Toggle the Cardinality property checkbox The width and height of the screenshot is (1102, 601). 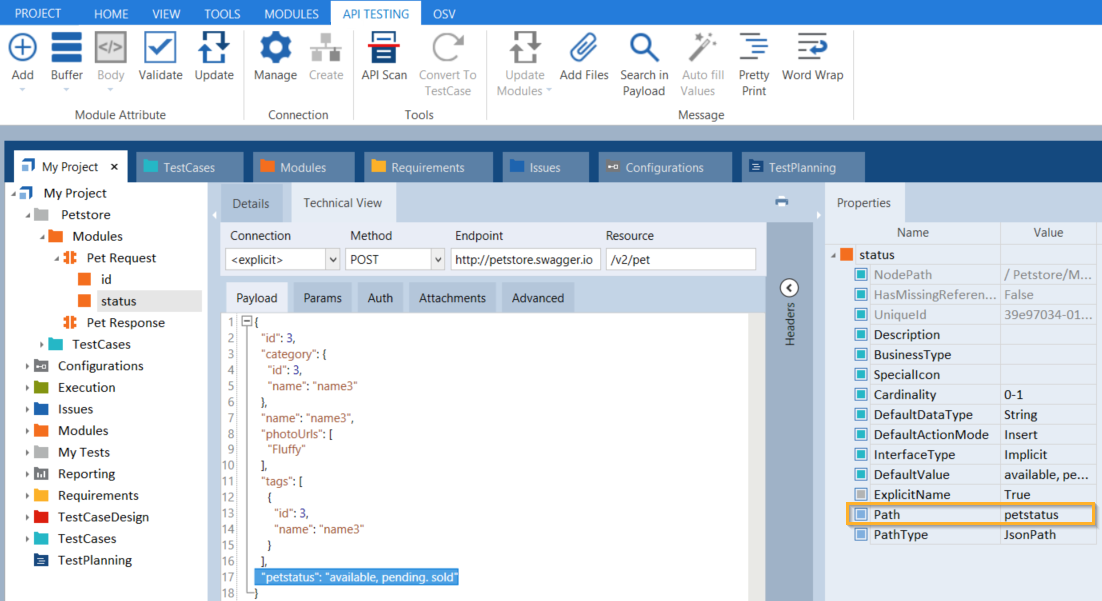point(861,395)
